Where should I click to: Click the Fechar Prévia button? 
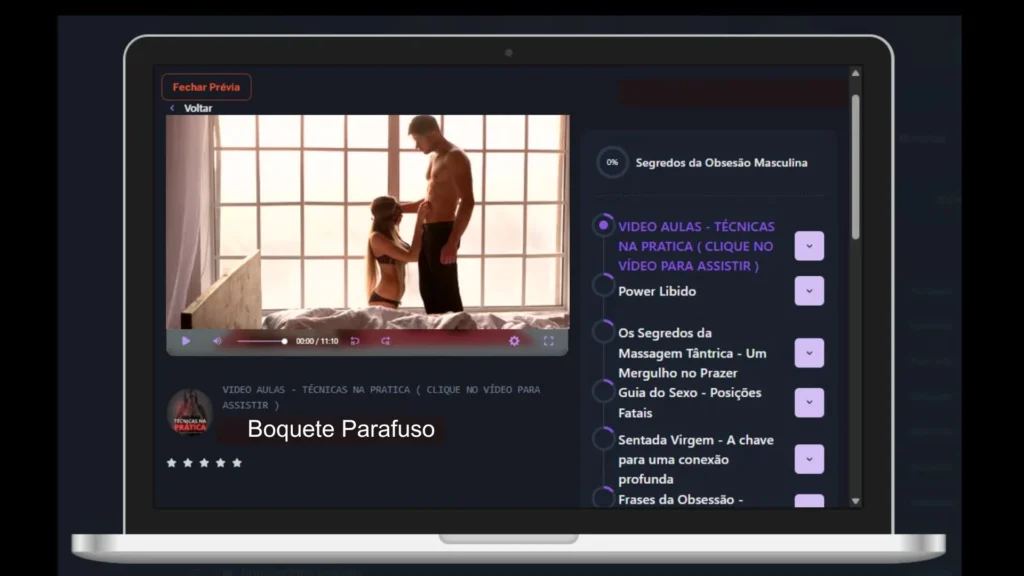click(x=206, y=87)
